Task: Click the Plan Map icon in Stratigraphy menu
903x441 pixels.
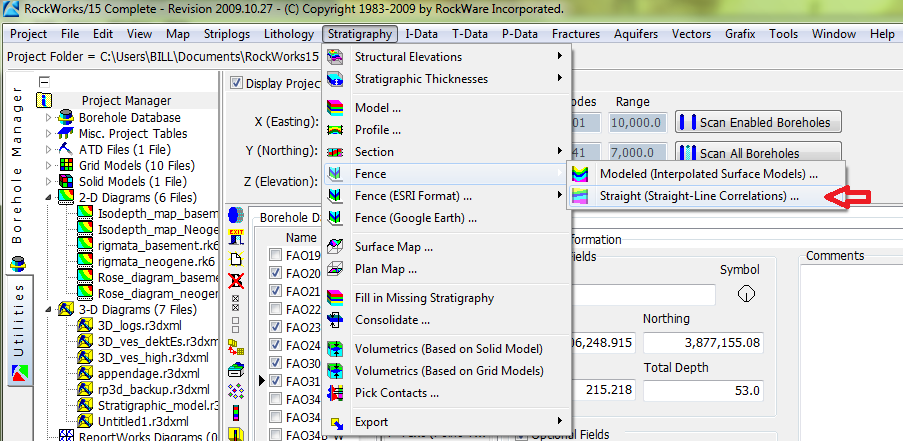Action: 335,269
